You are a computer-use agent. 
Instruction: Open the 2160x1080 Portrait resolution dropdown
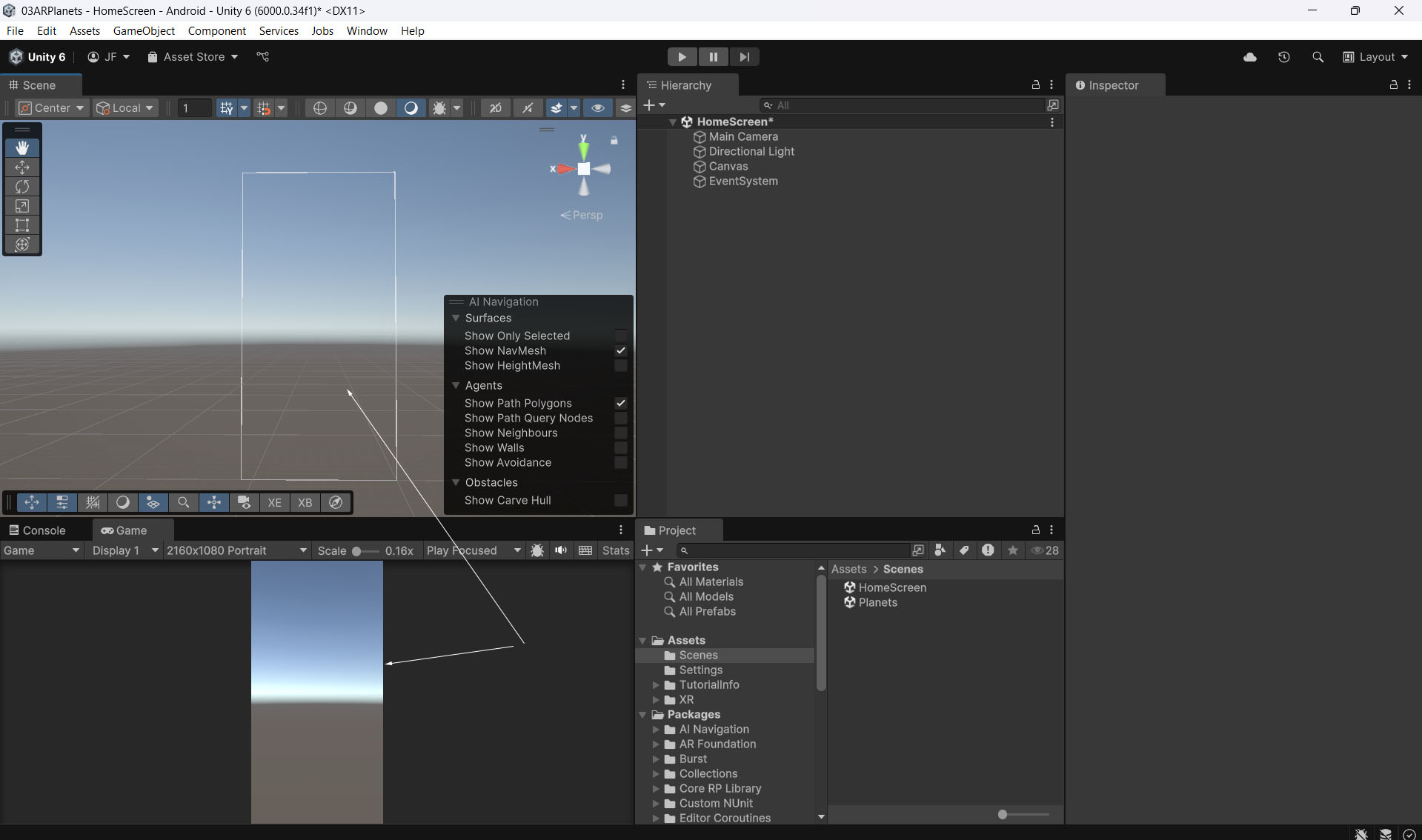tap(236, 550)
